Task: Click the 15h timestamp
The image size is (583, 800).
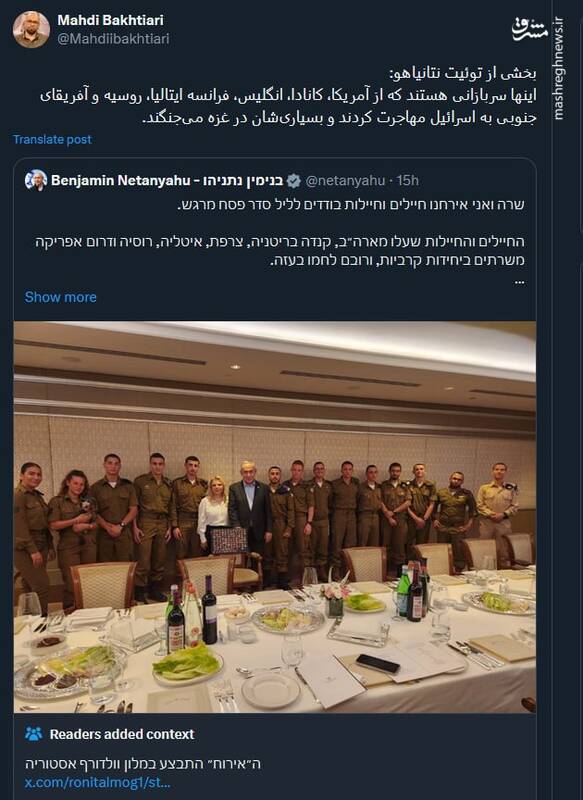Action: coord(408,181)
